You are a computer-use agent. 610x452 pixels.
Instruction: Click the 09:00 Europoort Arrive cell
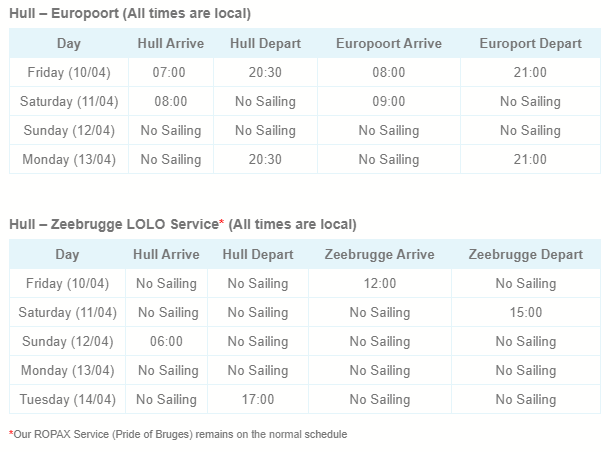coord(389,101)
